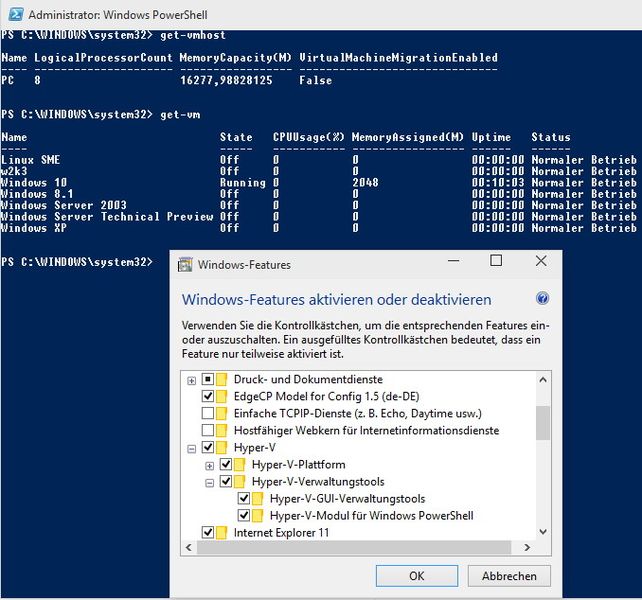Expand the Druck- und Dokumentdienste node

(x=191, y=381)
